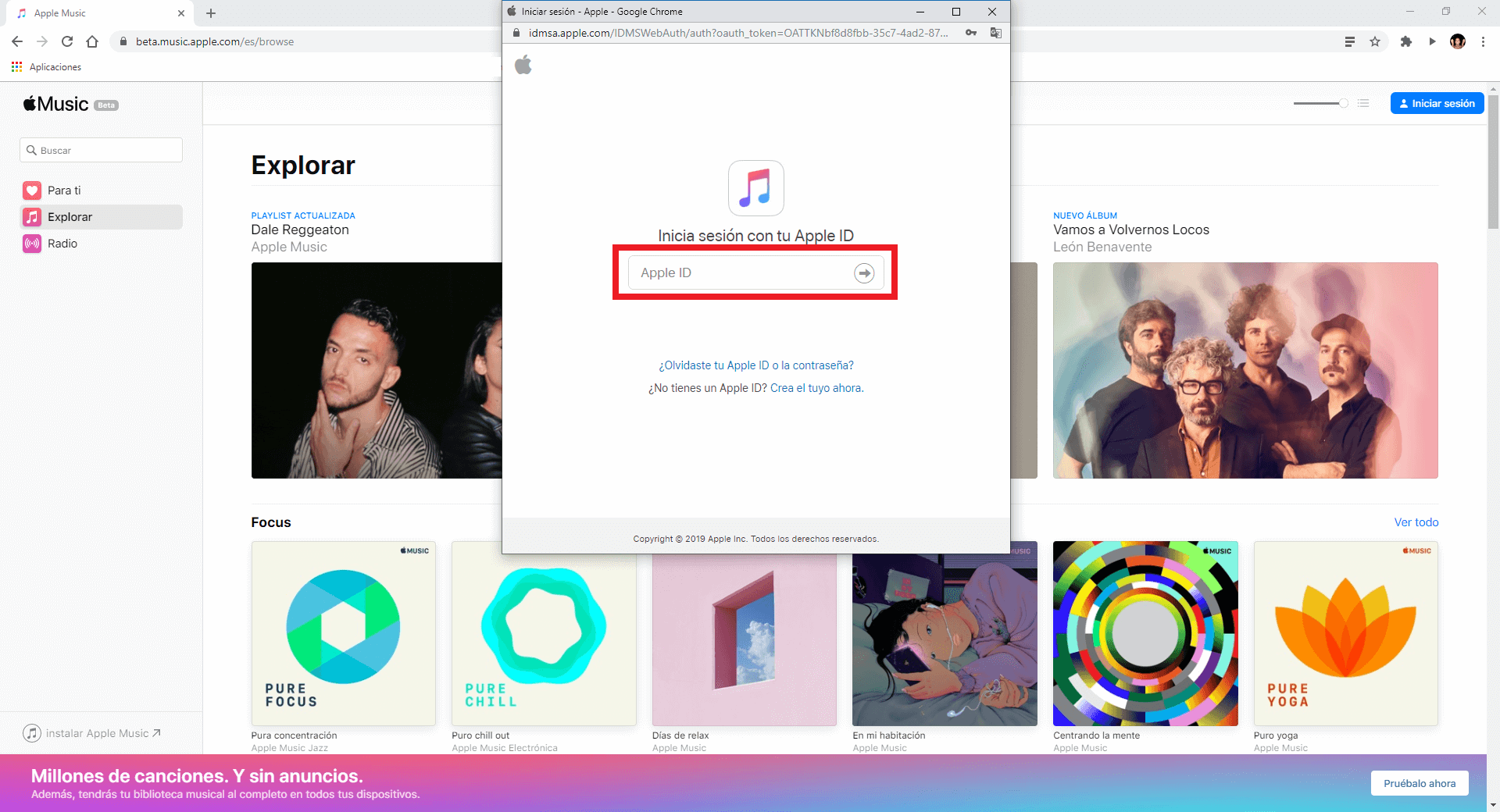Adjust the volume slider in header

pos(1320,103)
